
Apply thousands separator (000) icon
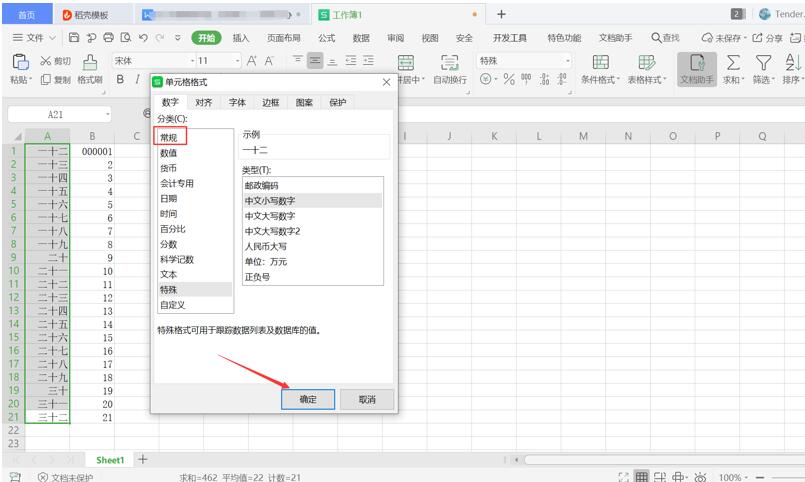pos(526,79)
